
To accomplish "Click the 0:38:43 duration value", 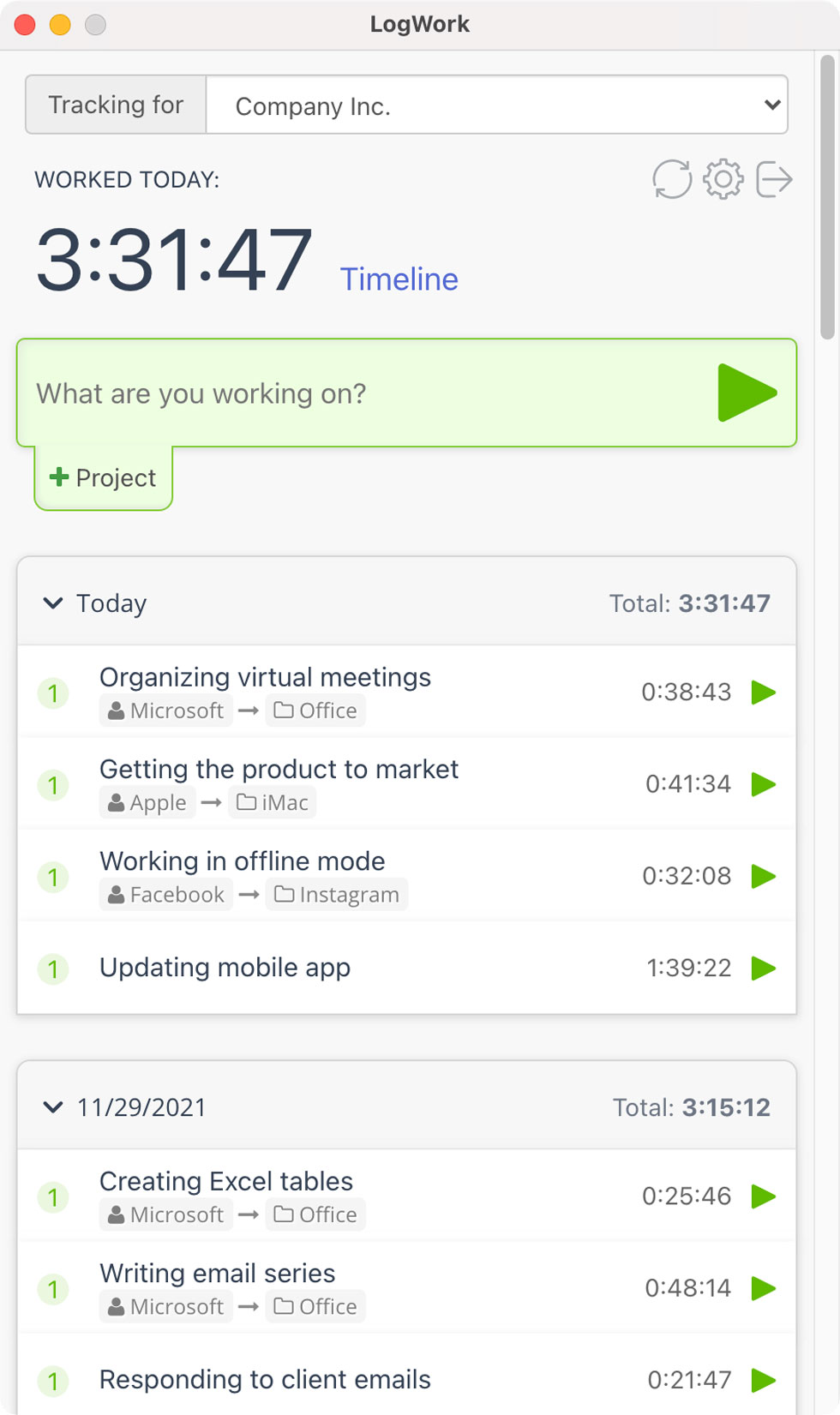I will [687, 692].
